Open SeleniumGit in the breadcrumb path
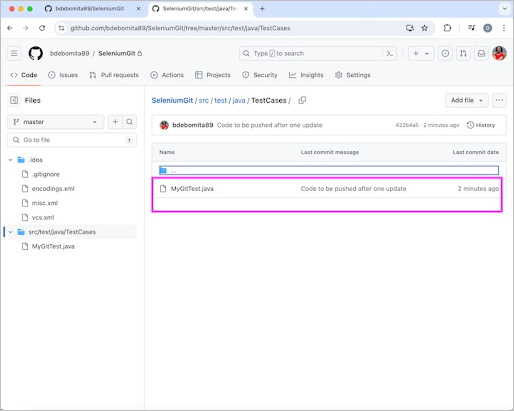This screenshot has width=514, height=411. 172,100
